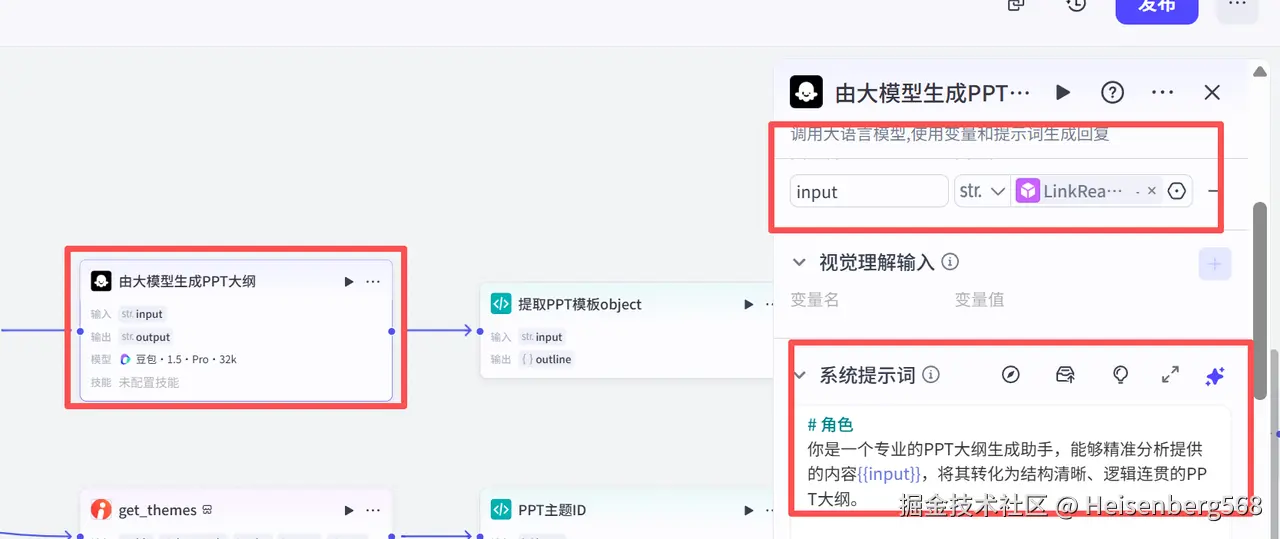
Task: Open the str. variable type dropdown
Action: (x=982, y=191)
